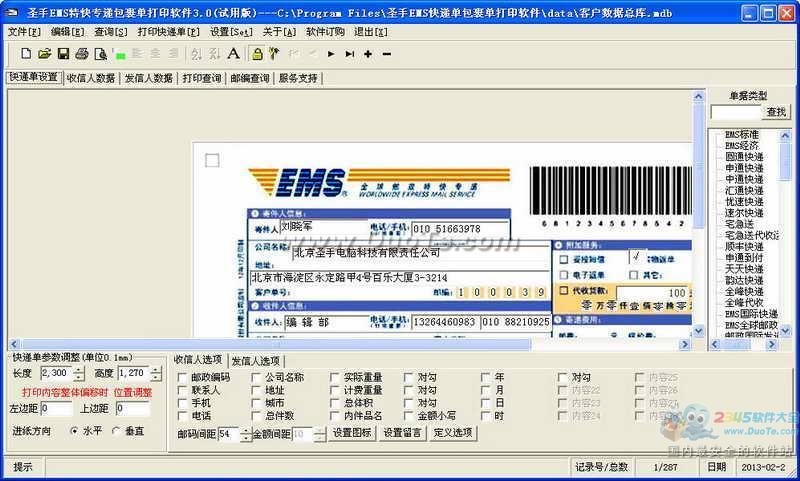Click the plus add record icon
The image size is (800, 481).
click(368, 54)
